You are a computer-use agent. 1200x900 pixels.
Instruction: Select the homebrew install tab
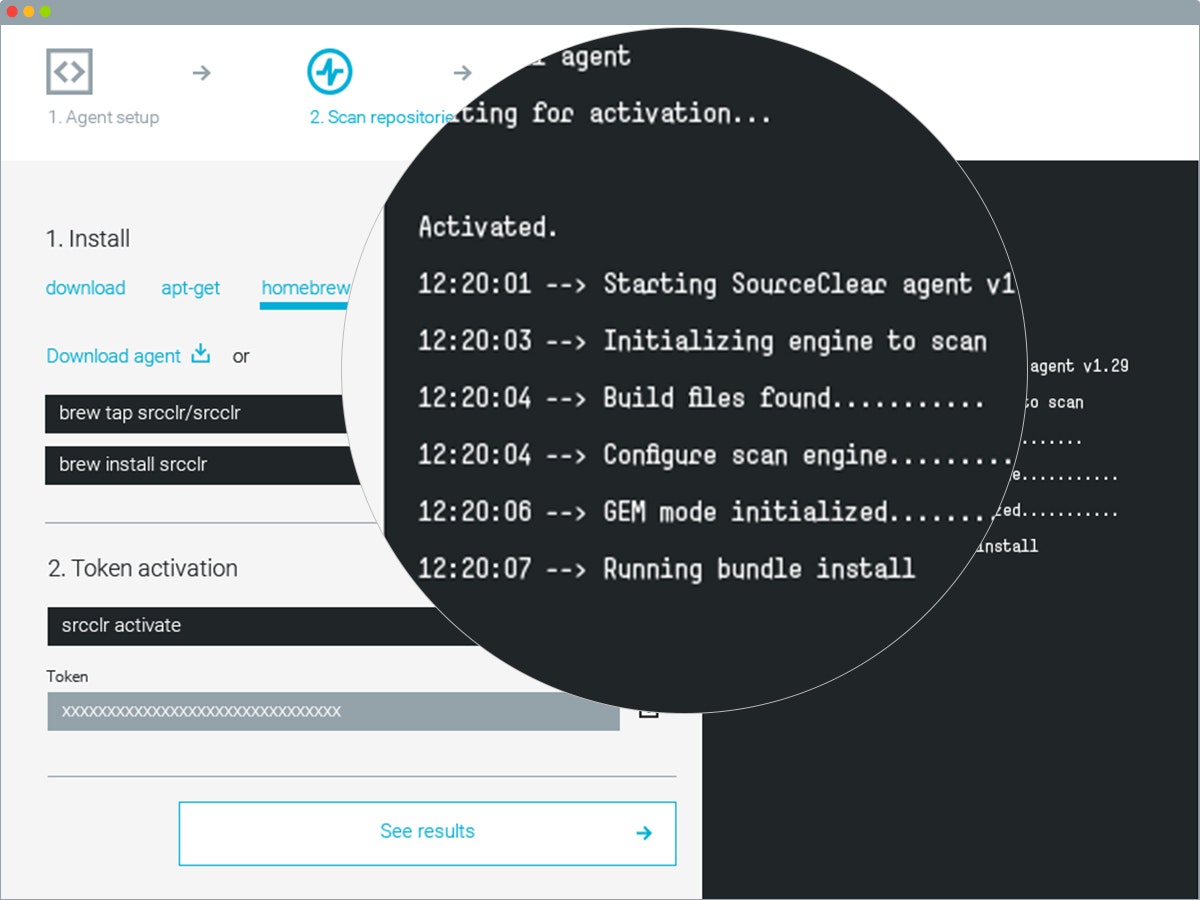305,288
